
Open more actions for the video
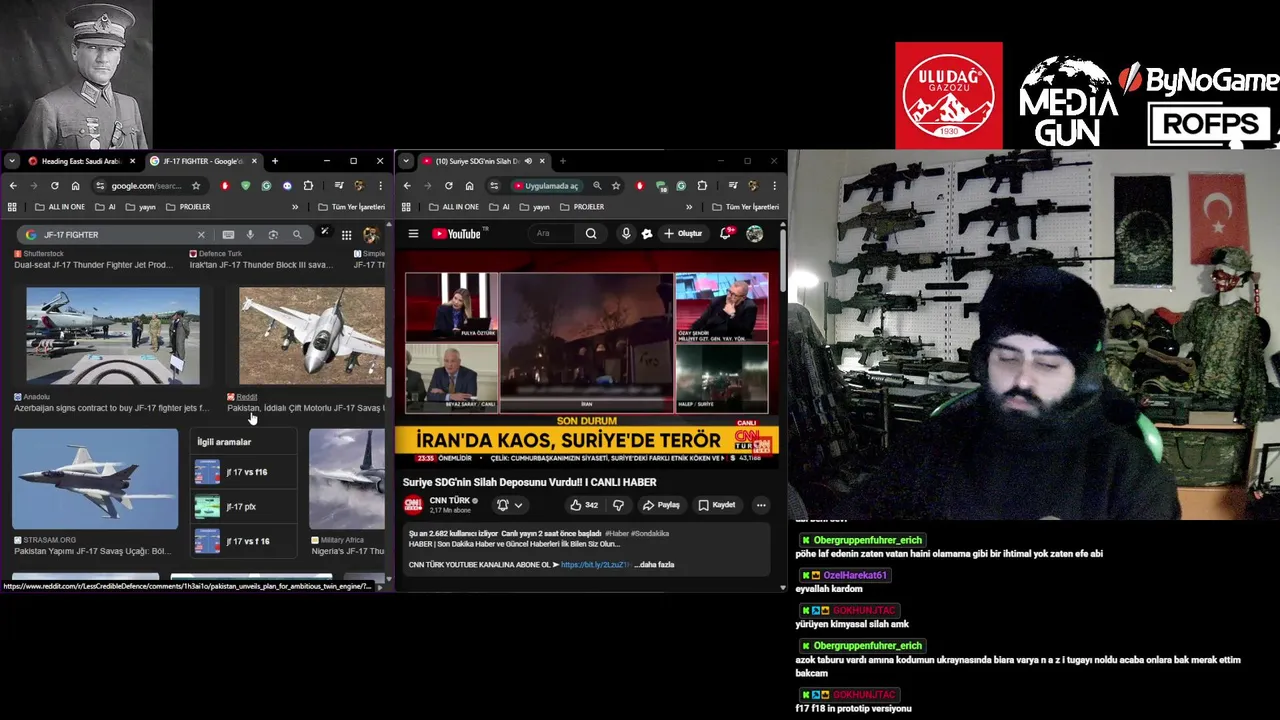pyautogui.click(x=761, y=505)
